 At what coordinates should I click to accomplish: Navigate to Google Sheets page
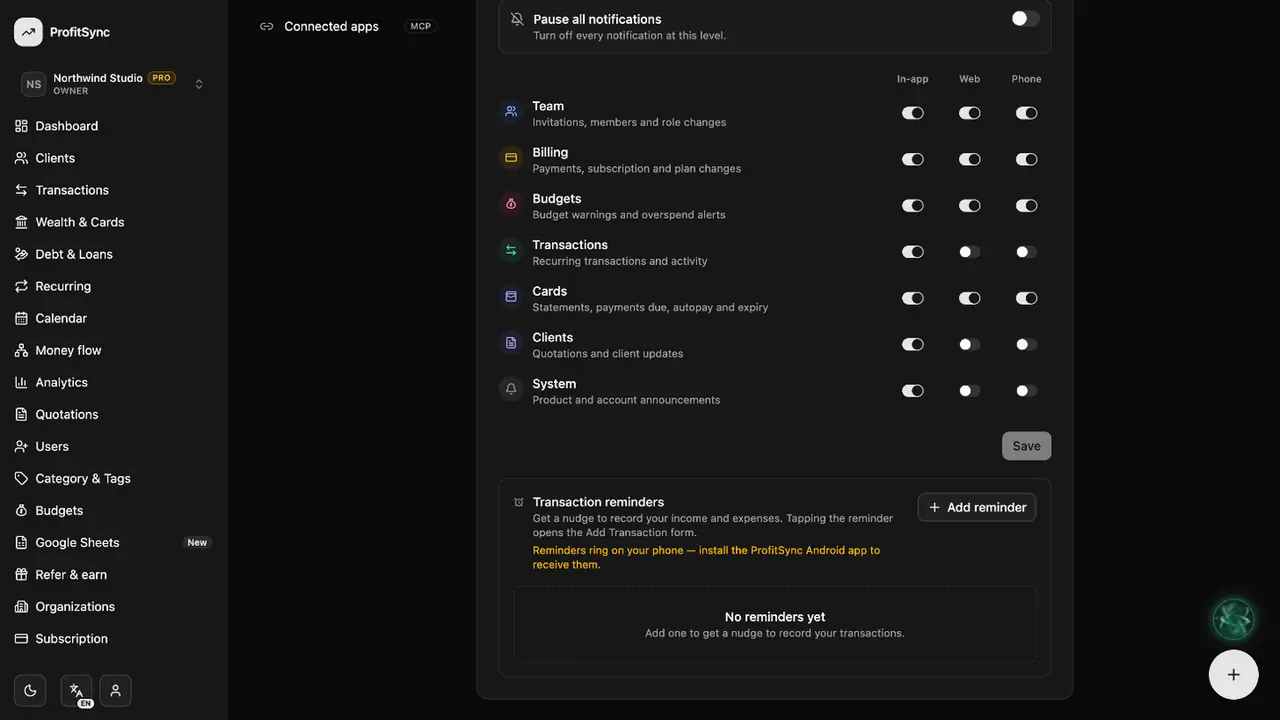coord(114,542)
